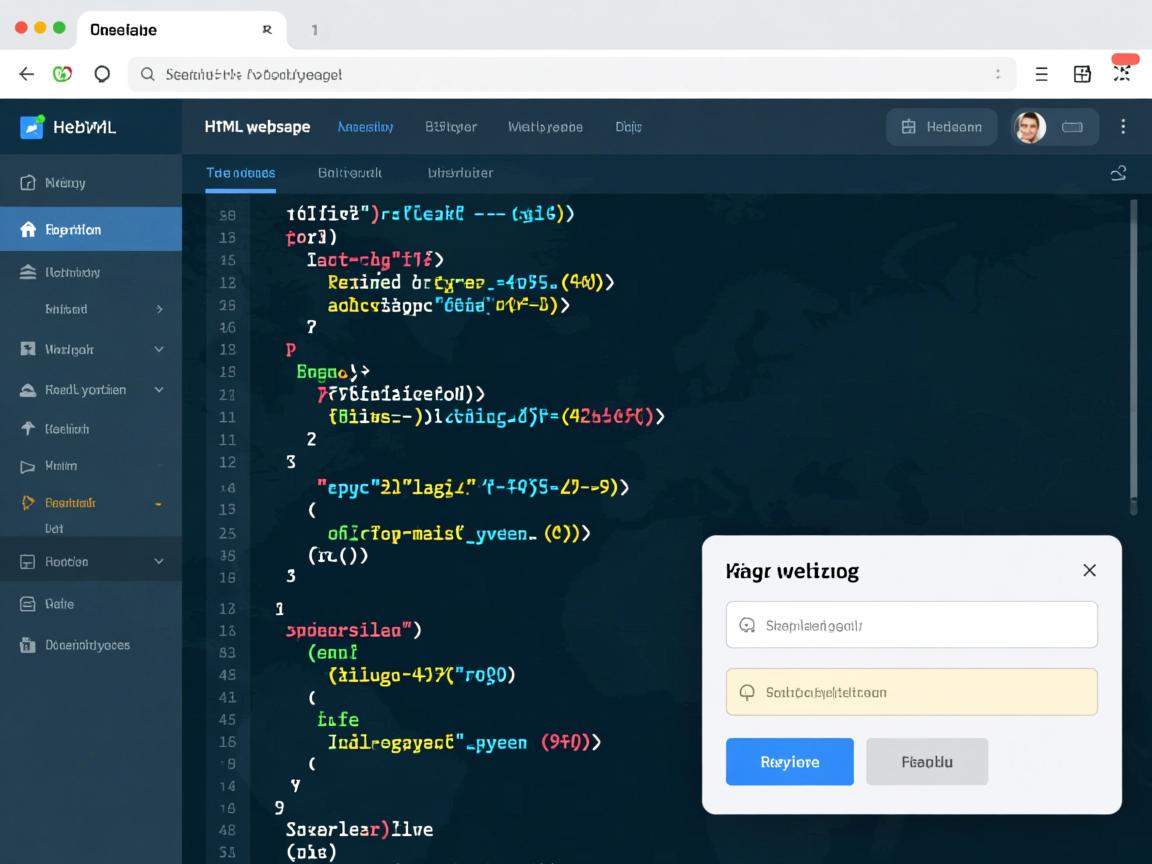Click the browser back arrow
Viewport: 1152px width, 864px height.
(27, 74)
